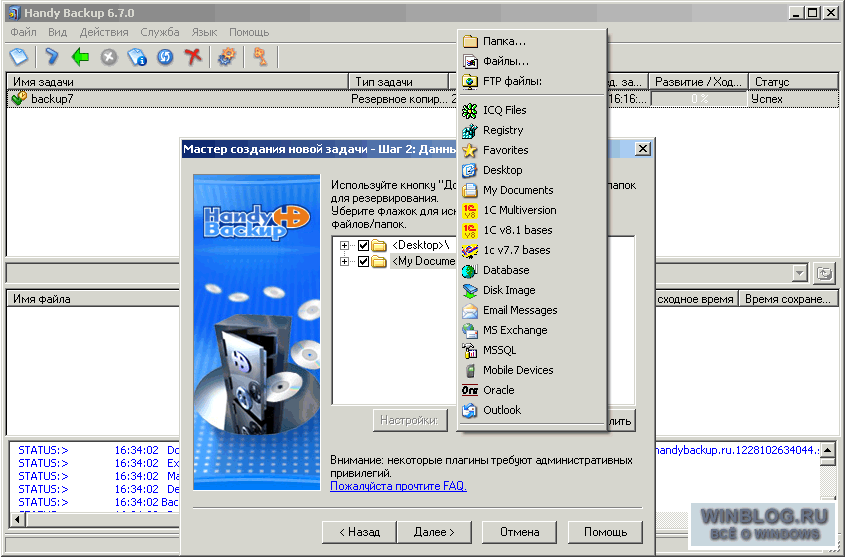Select ICQ Files plugin
845x557 pixels.
tap(531, 110)
